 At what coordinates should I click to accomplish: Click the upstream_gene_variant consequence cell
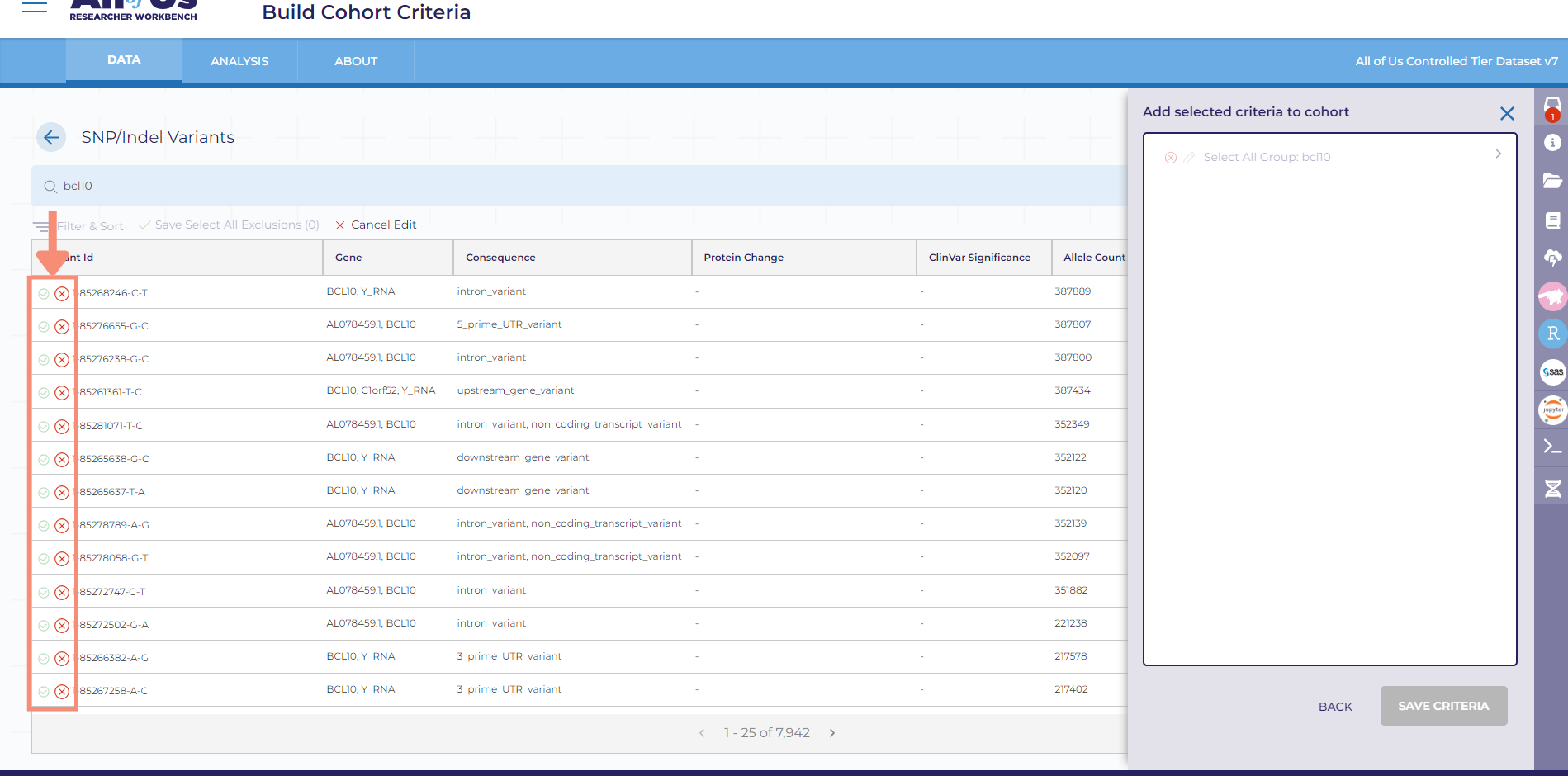[x=515, y=390]
